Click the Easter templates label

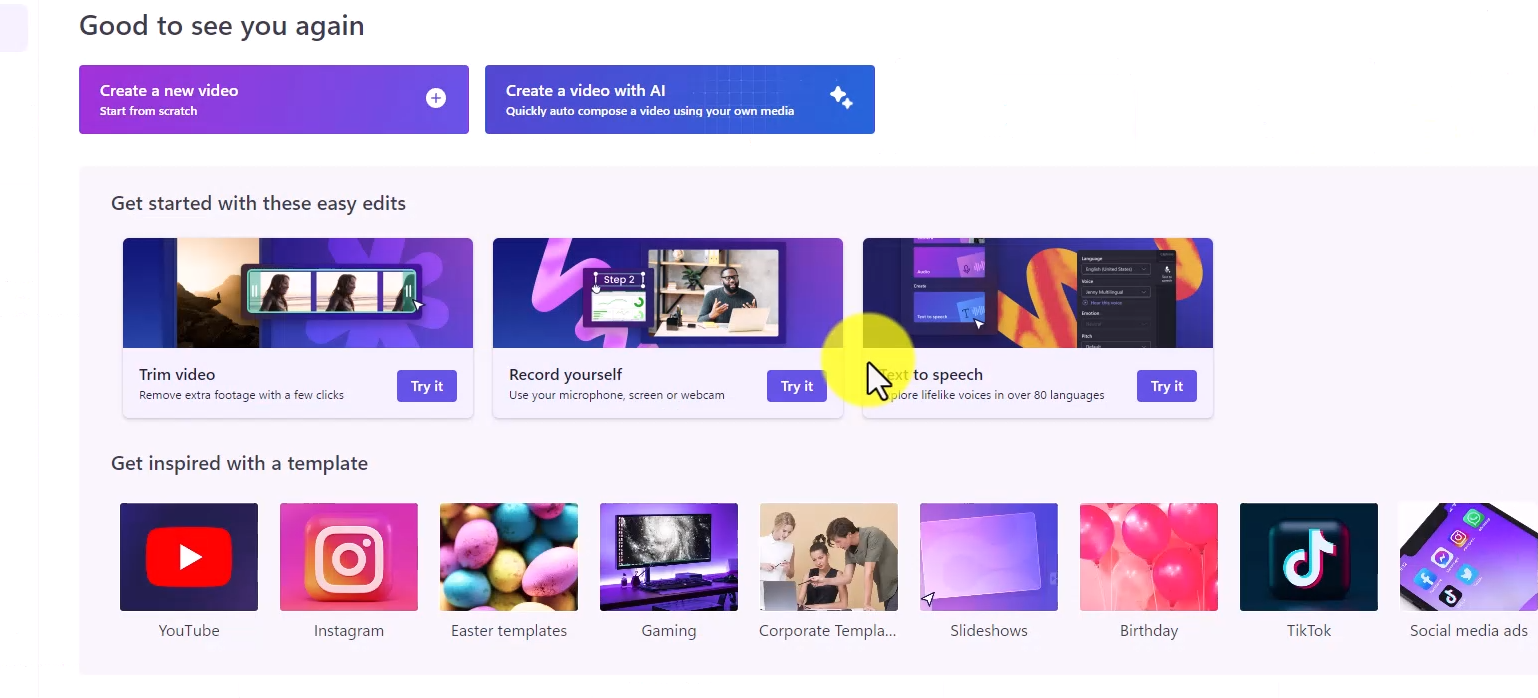pos(509,631)
